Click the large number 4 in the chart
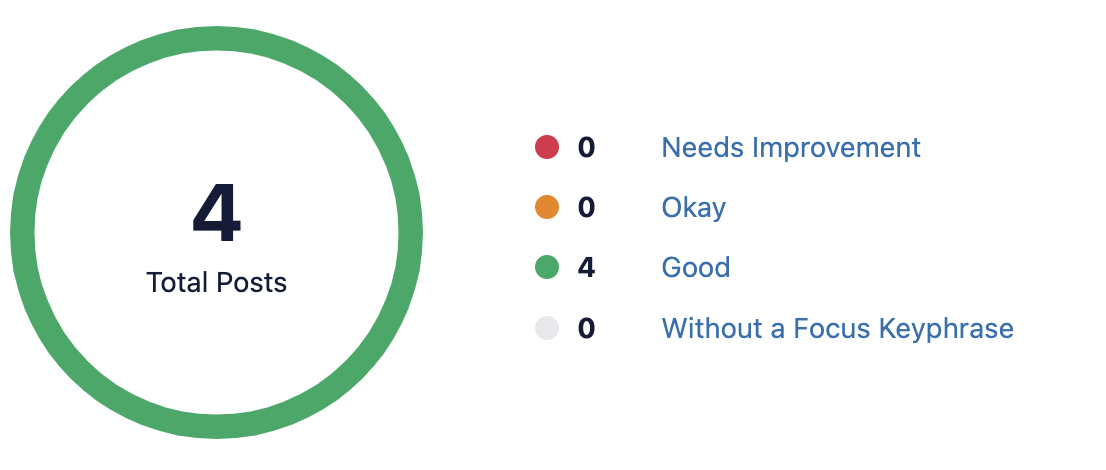1106x470 pixels. tap(217, 213)
